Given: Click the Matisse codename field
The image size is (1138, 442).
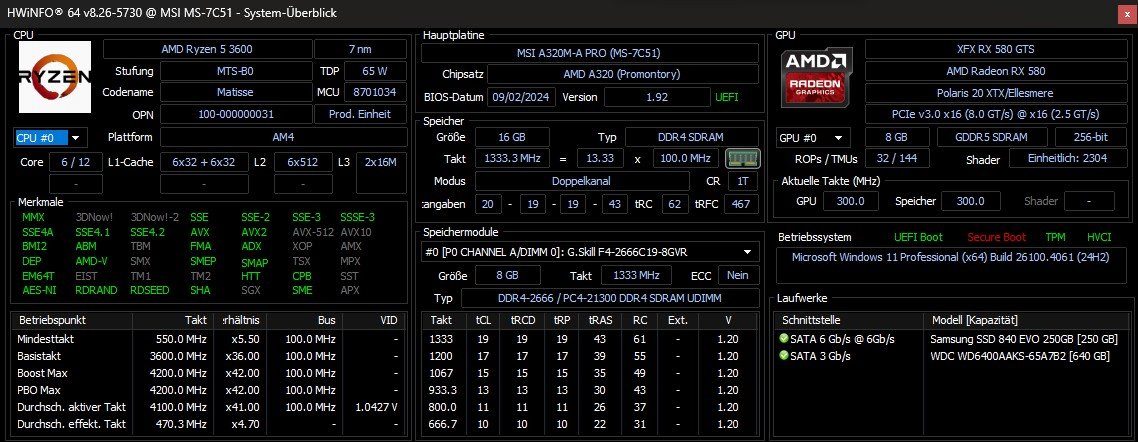Looking at the screenshot, I should [235, 92].
